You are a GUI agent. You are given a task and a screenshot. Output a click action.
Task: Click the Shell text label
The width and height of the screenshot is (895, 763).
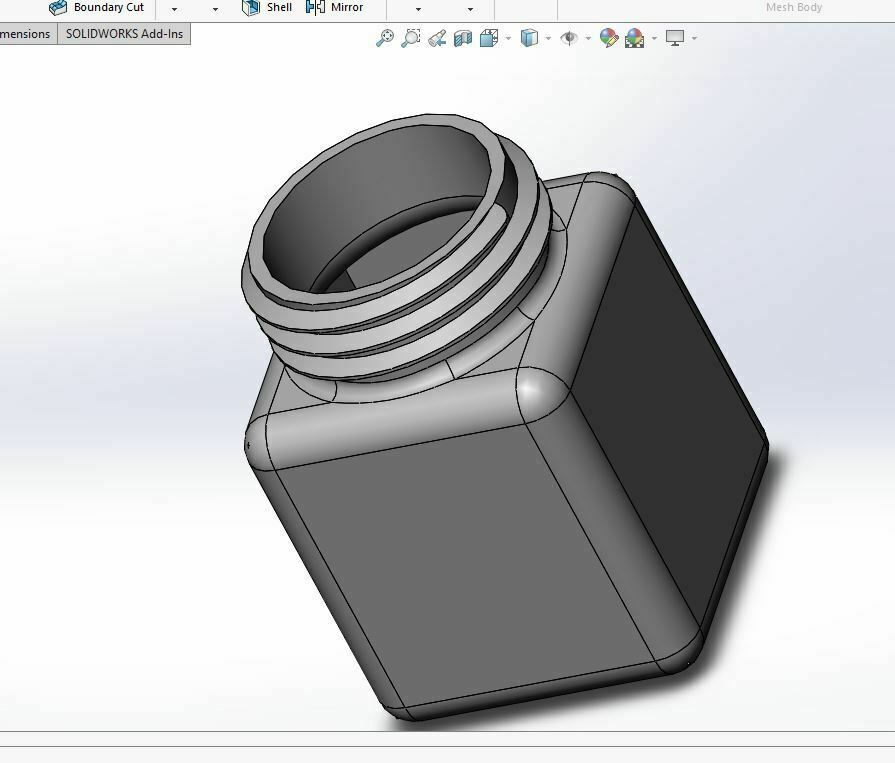pos(279,7)
